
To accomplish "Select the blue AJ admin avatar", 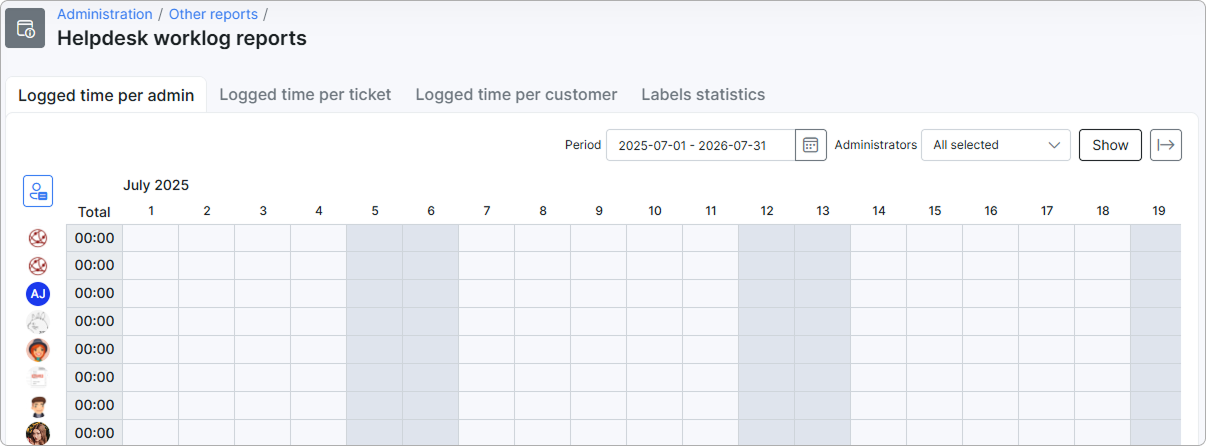I will click(38, 294).
